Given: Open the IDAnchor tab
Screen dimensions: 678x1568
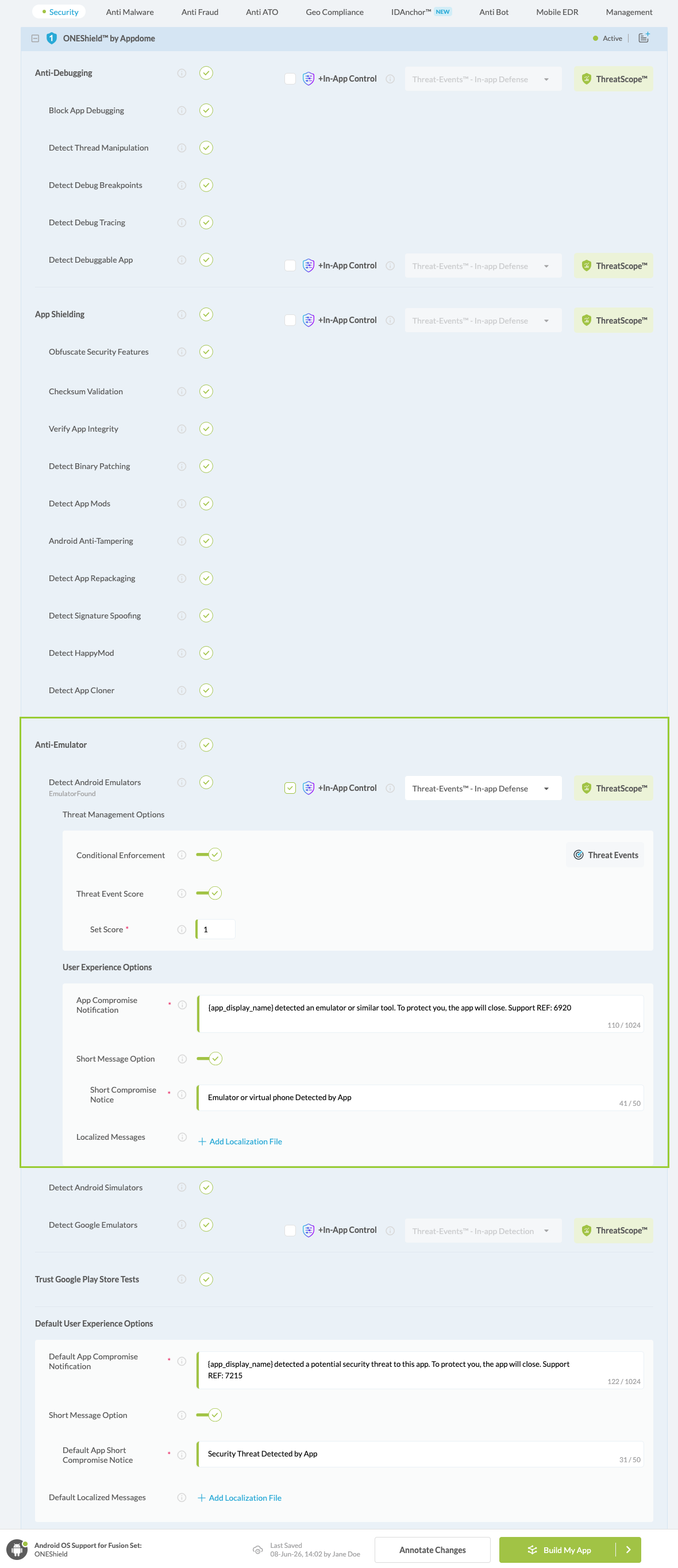Looking at the screenshot, I should [x=421, y=12].
